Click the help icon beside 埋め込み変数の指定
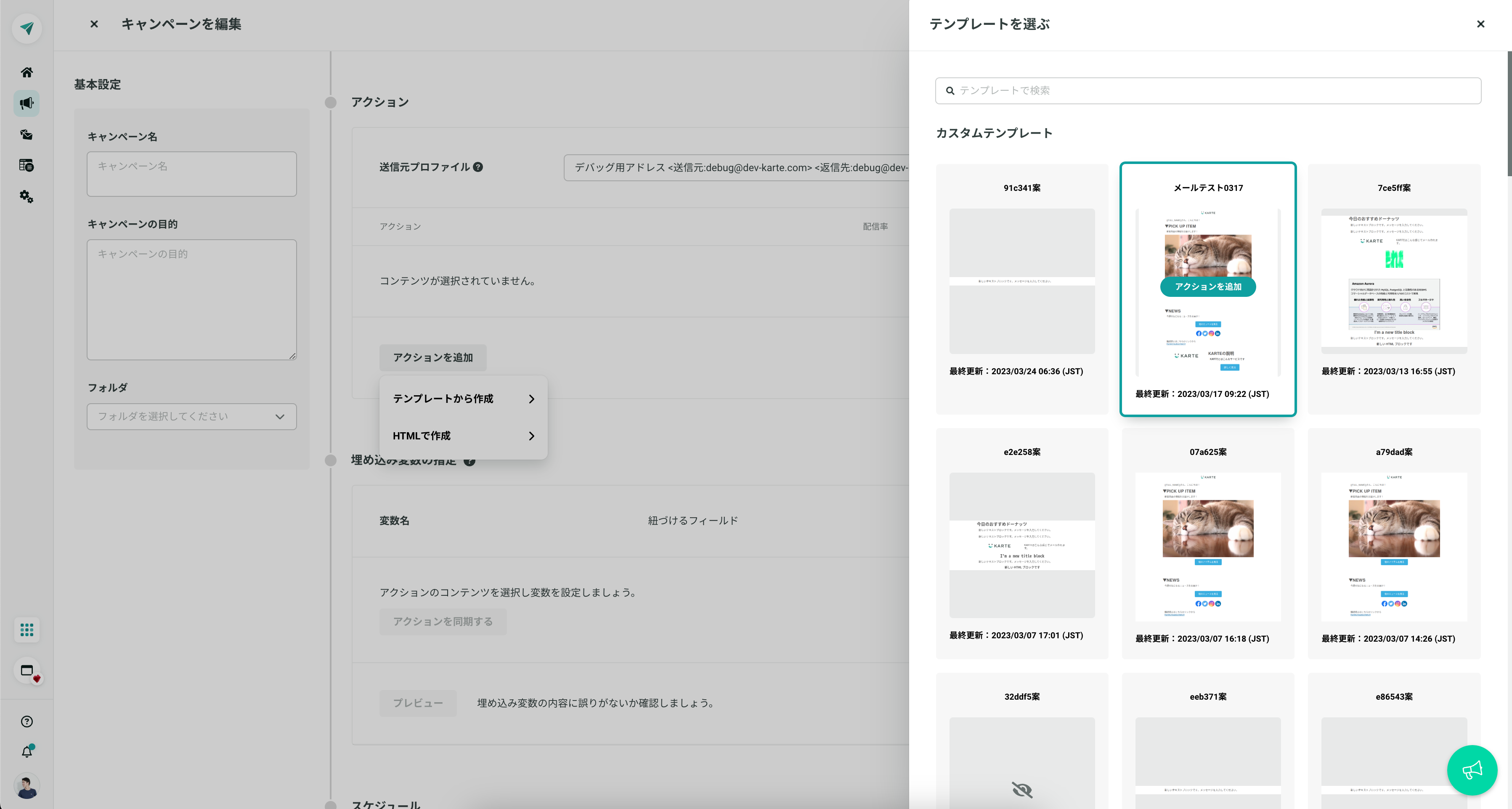 coord(470,461)
